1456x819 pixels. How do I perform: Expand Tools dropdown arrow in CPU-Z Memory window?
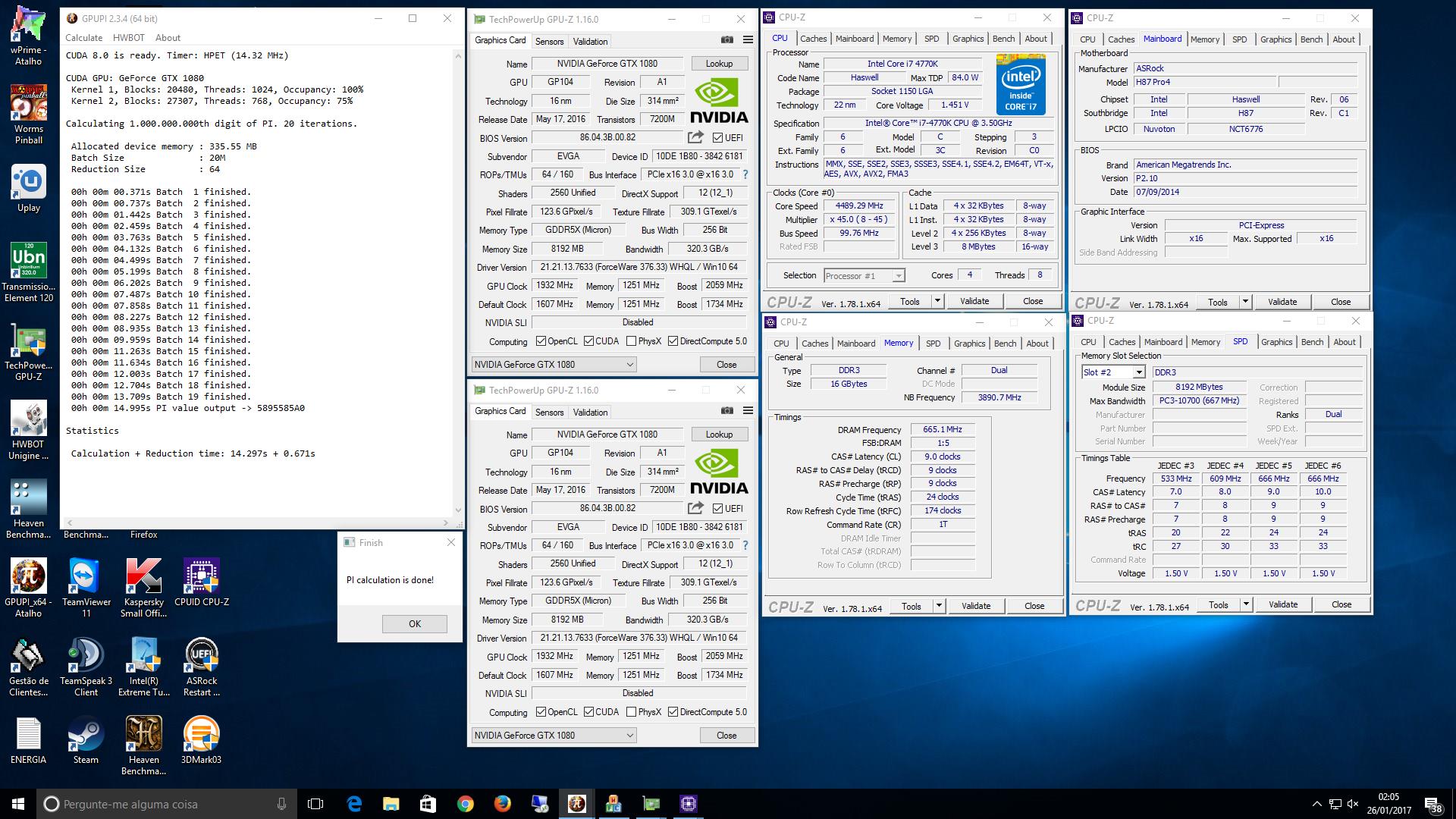[939, 606]
